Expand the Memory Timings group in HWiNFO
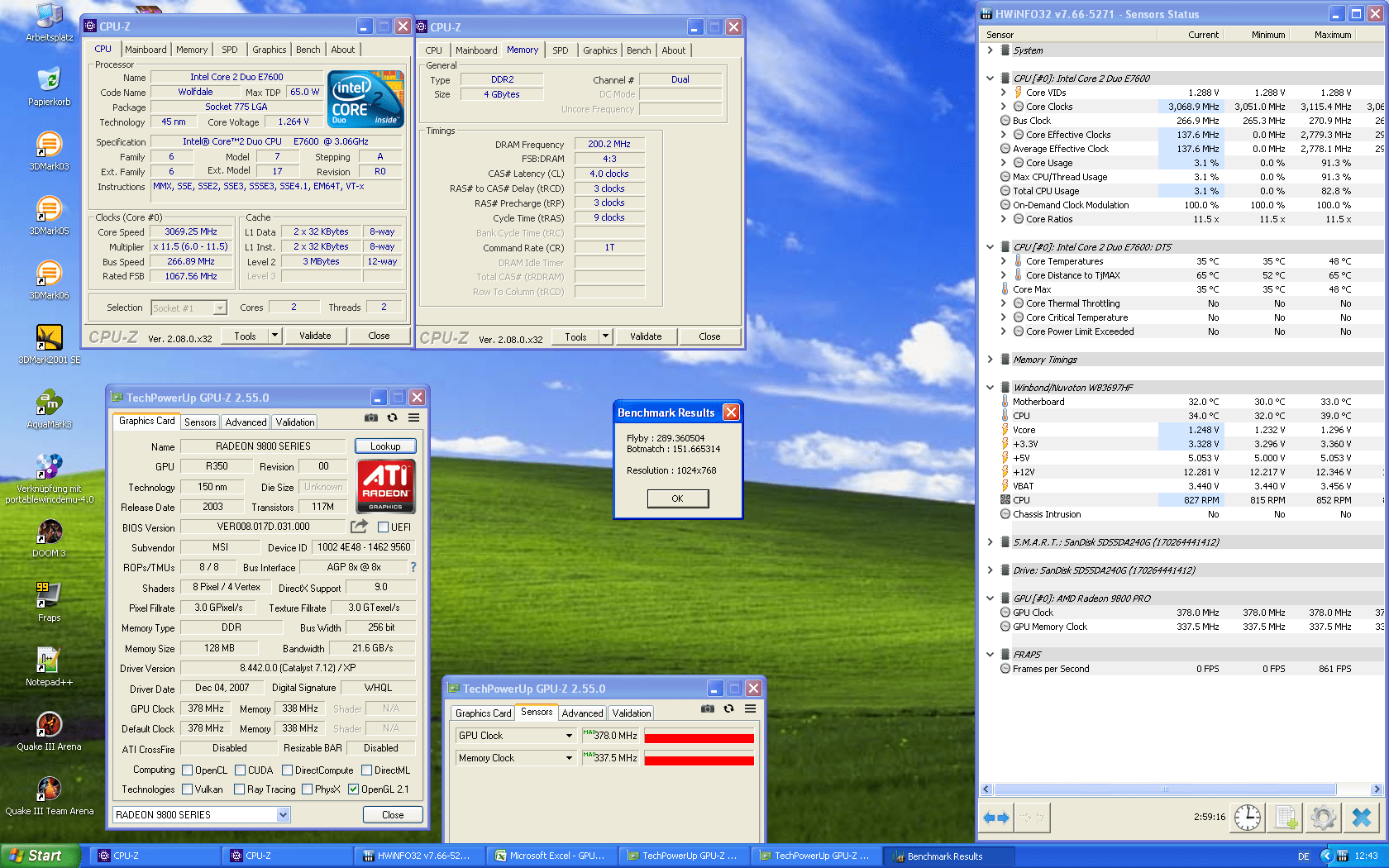This screenshot has width=1389, height=868. coord(990,360)
